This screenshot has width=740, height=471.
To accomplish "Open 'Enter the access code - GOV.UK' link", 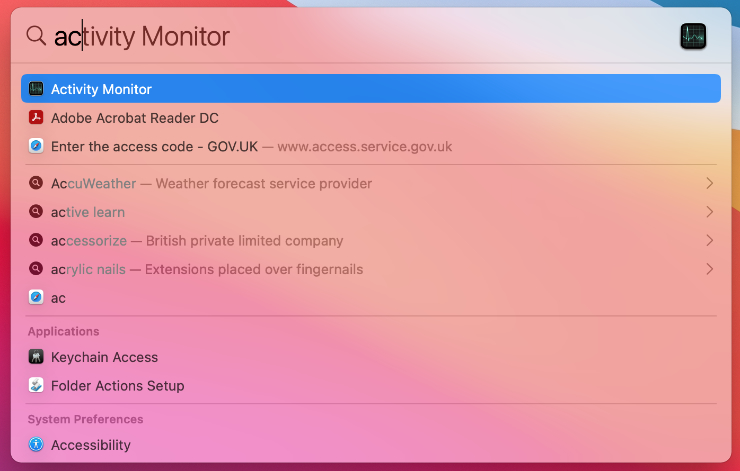I will [371, 146].
